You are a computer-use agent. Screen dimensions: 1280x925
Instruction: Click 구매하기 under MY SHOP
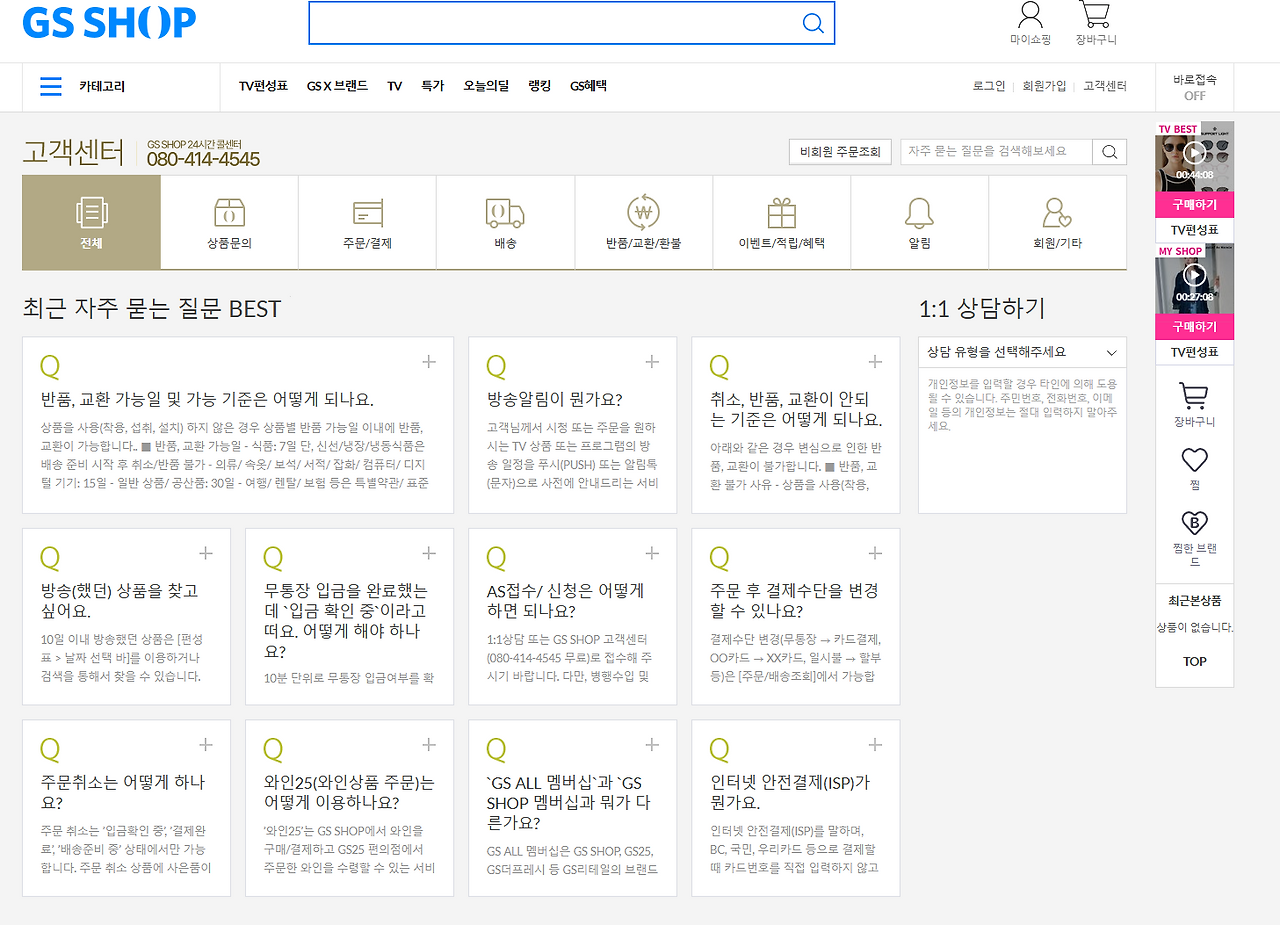click(x=1194, y=327)
